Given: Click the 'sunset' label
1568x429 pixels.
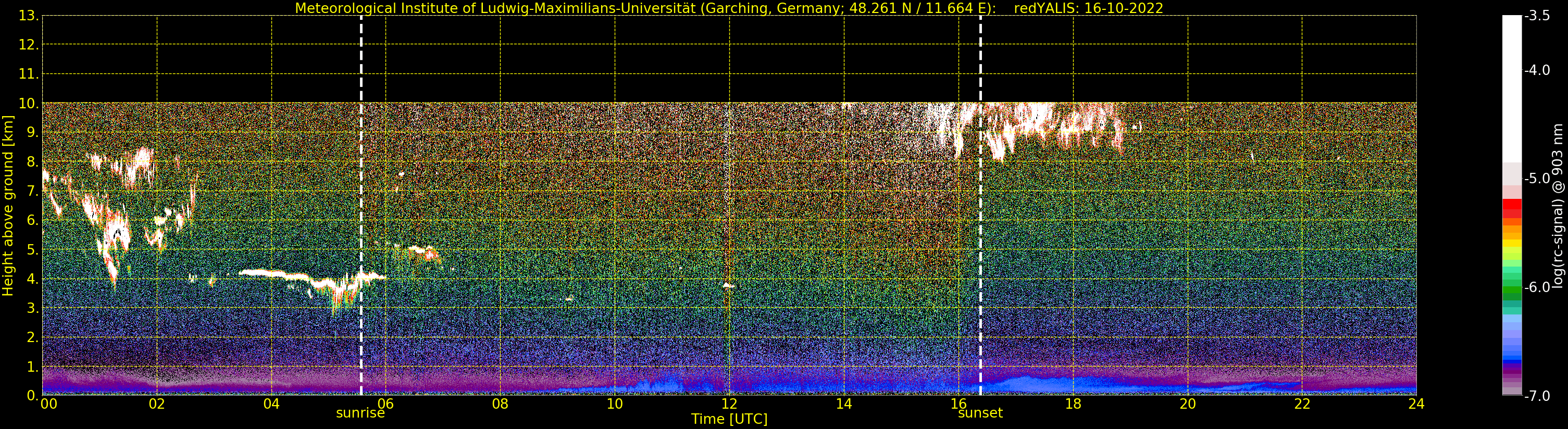Looking at the screenshot, I should [980, 413].
